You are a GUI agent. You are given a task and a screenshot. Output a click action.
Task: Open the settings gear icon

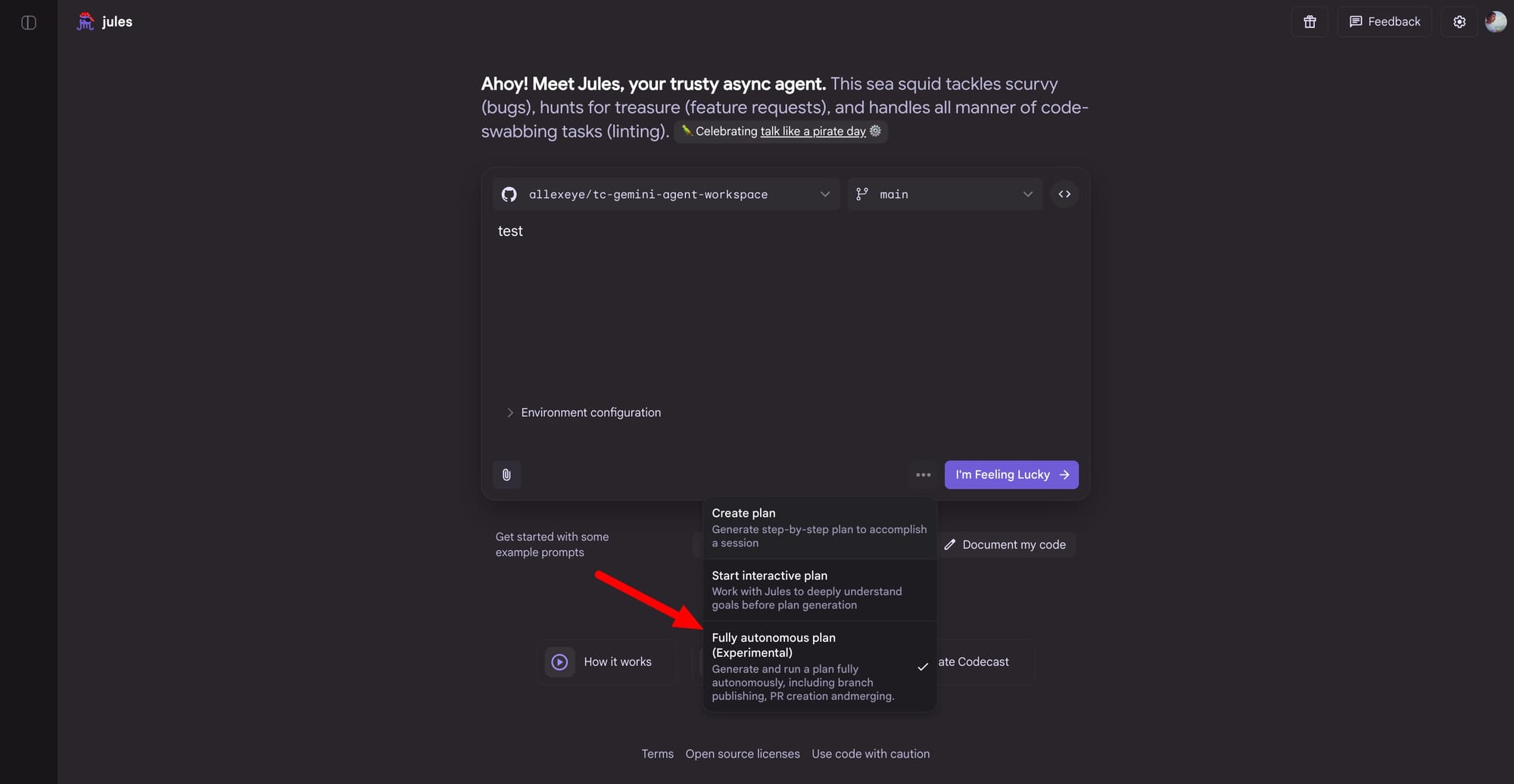[x=1459, y=22]
